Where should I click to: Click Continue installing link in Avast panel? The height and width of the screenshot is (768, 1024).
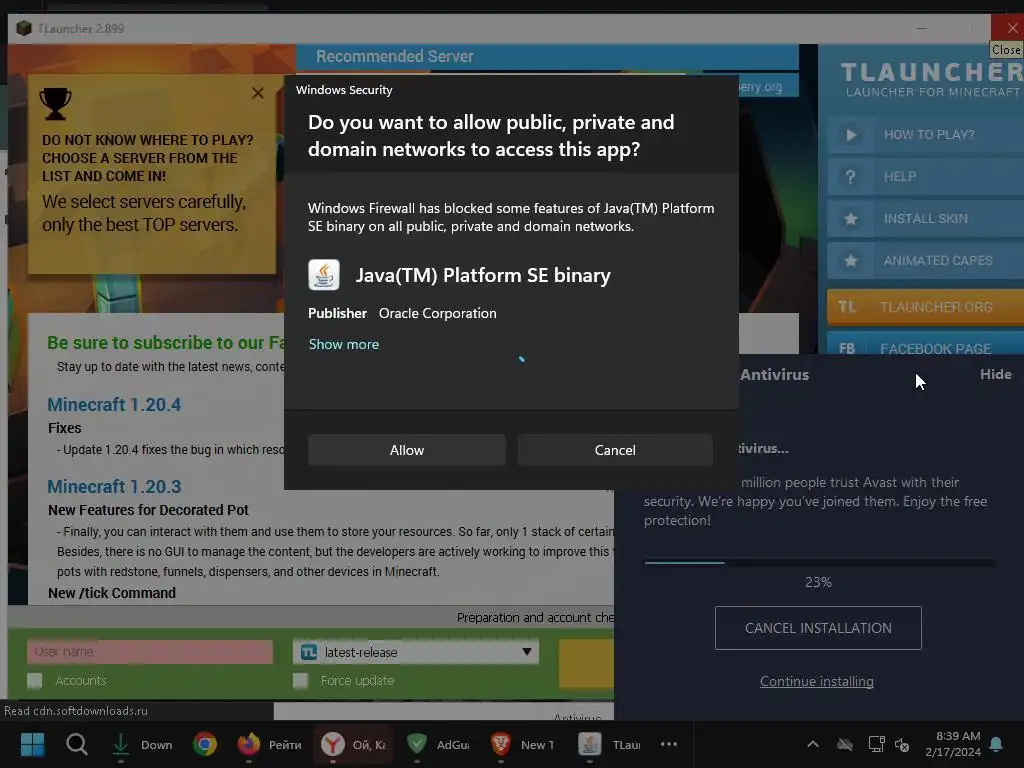pyautogui.click(x=816, y=681)
